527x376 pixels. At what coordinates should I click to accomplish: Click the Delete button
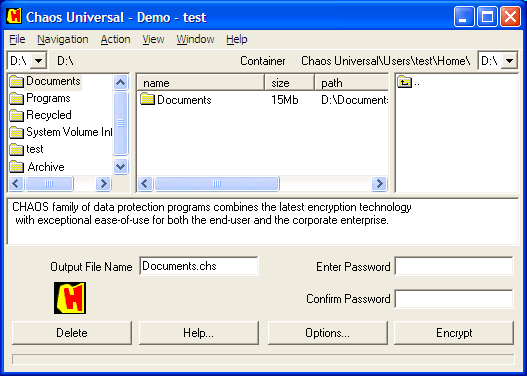tap(72, 333)
